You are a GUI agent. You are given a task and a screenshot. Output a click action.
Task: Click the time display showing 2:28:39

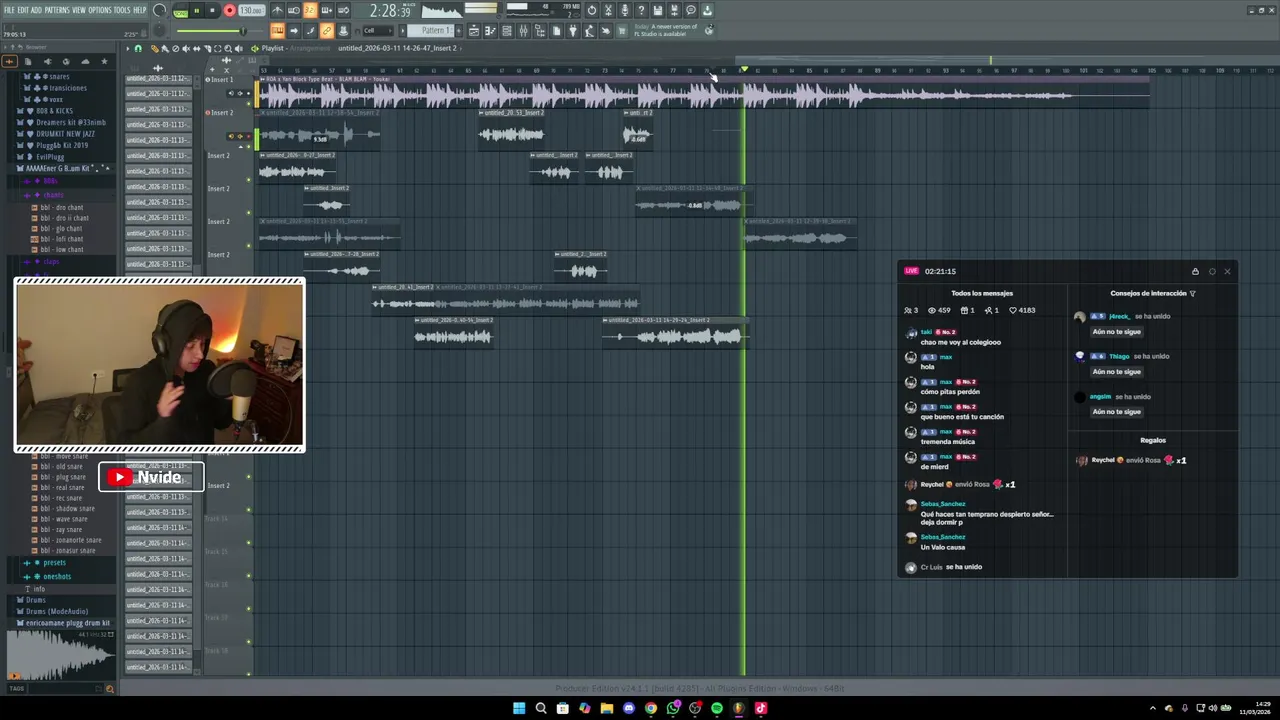(391, 11)
